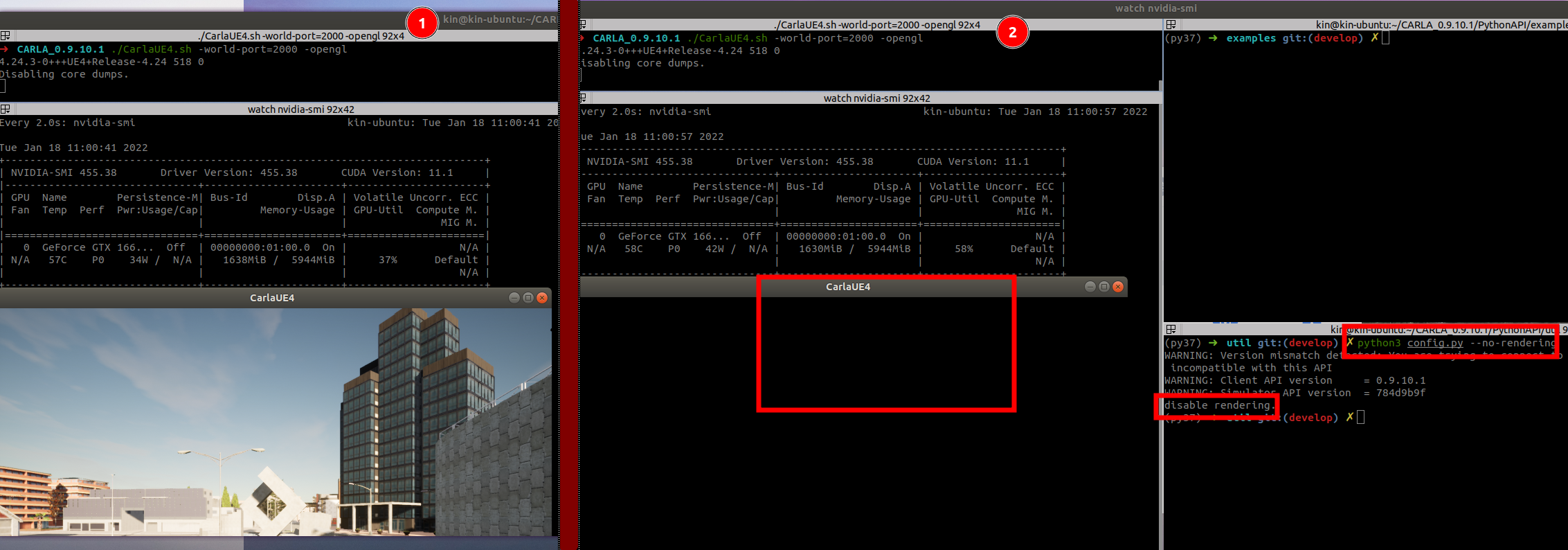Minimize the CarlaUE4 window showing the building scene
Screen dimensions: 1568x550
[x=514, y=298]
